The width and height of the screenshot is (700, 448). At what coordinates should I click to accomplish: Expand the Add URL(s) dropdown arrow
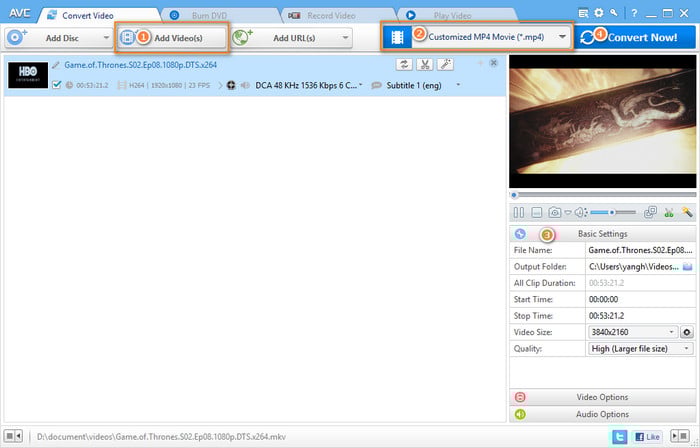pyautogui.click(x=345, y=38)
